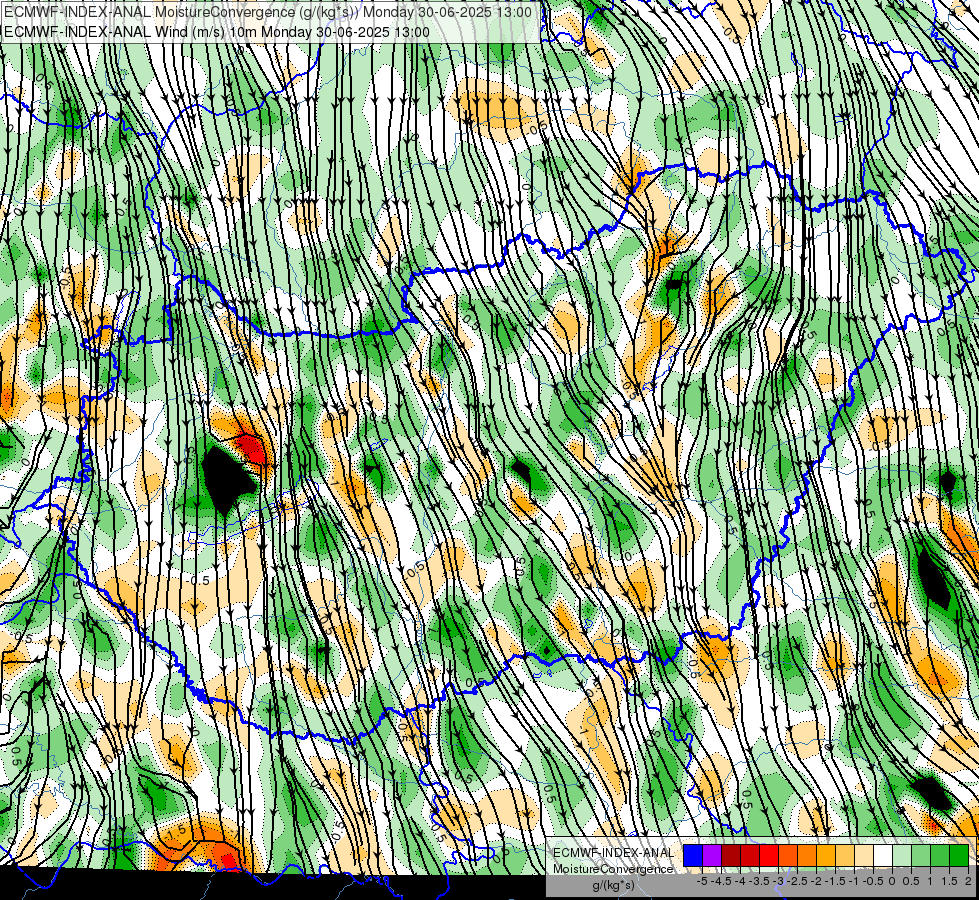Click the legend tick value 2
The image size is (979, 900).
[x=968, y=881]
